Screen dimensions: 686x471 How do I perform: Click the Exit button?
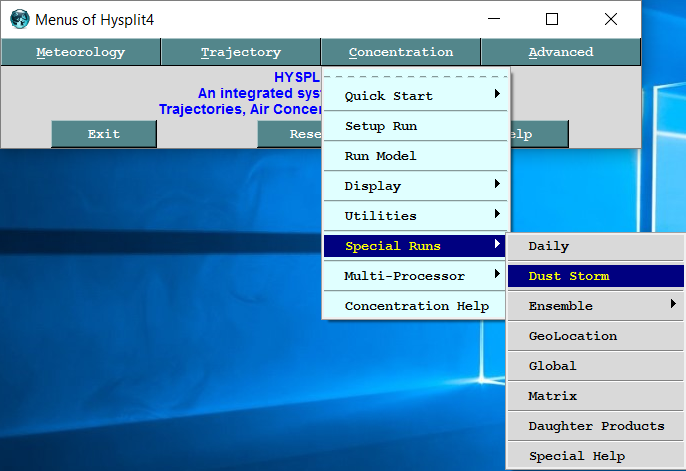click(104, 134)
